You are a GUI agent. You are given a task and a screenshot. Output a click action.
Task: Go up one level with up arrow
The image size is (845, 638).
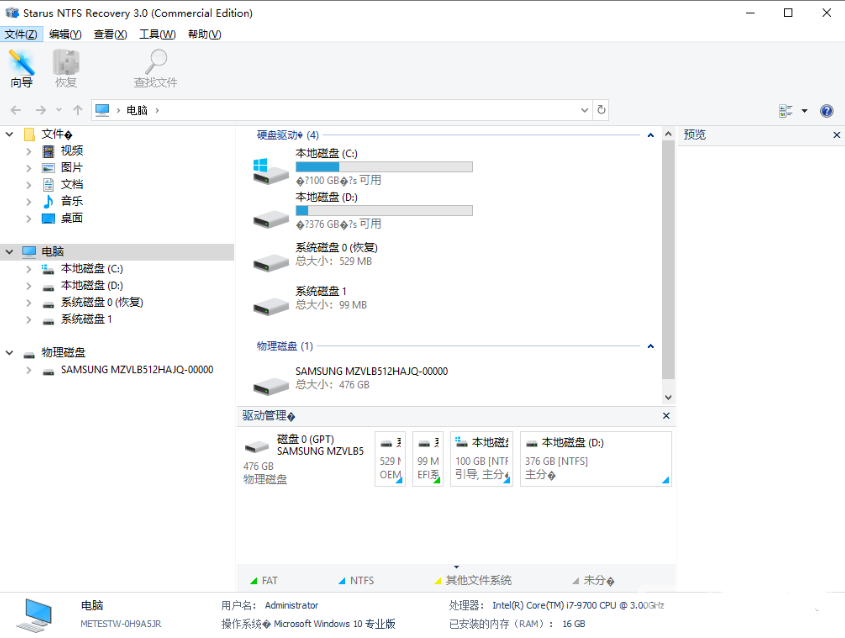78,110
